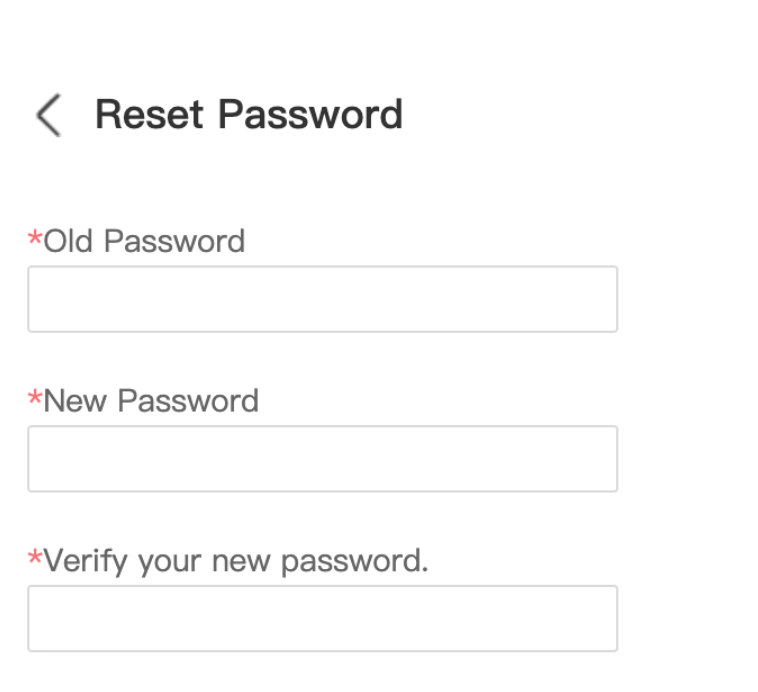Select the Verify your new password field
Viewport: 758px width, 692px height.
click(322, 619)
